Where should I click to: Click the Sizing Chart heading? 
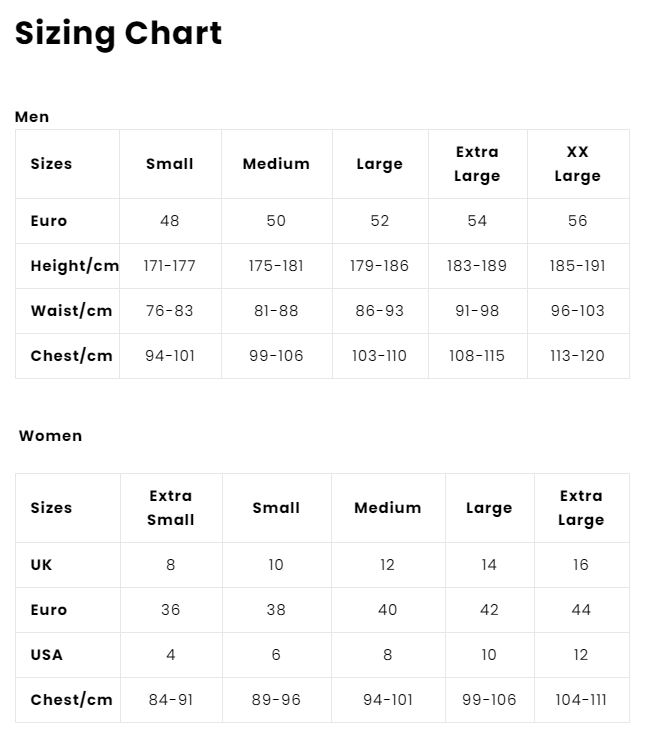[x=118, y=34]
